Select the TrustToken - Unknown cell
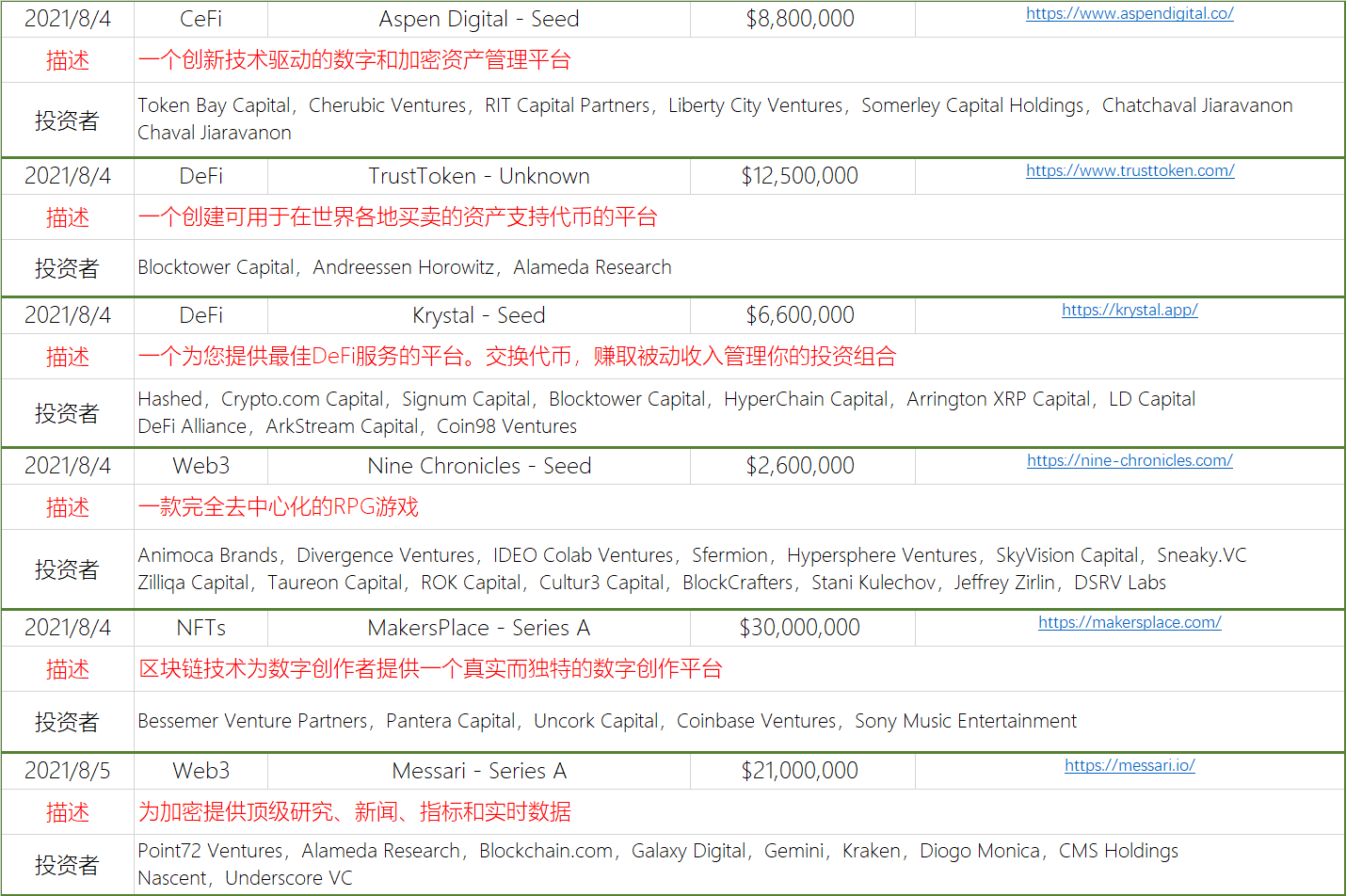The height and width of the screenshot is (896, 1346). point(479,176)
